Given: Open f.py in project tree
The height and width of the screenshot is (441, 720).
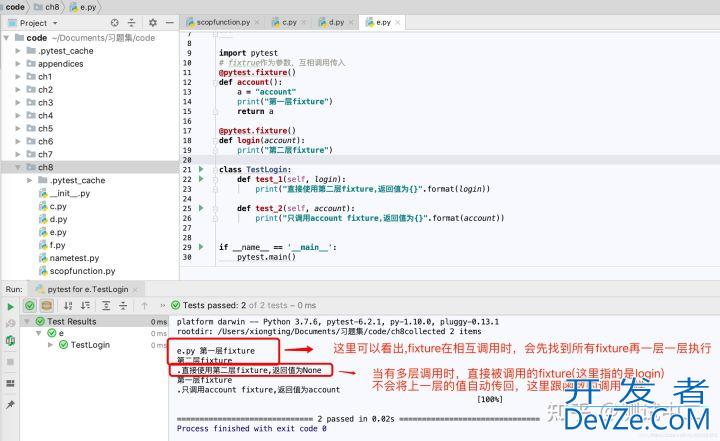Looking at the screenshot, I should coord(57,245).
